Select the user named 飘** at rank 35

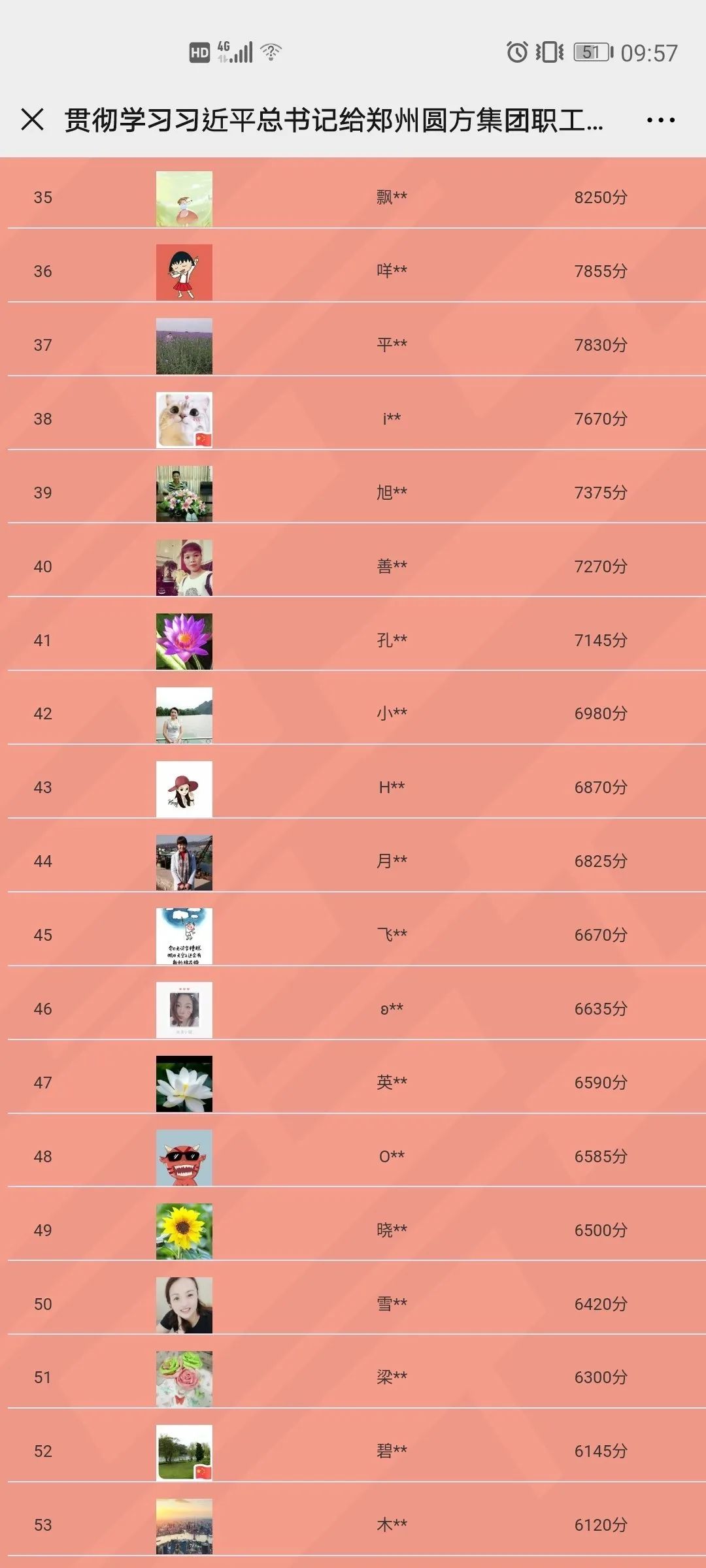392,197
